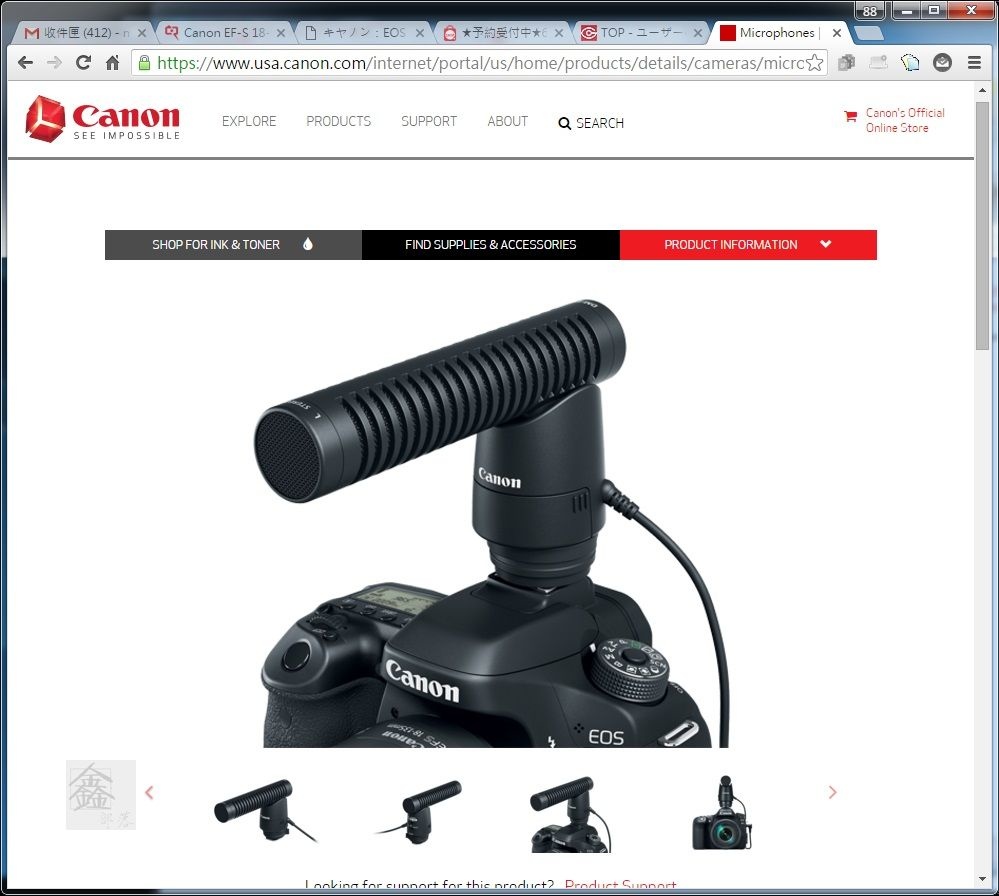Maximize the Chrome window
The width and height of the screenshot is (999, 896).
point(934,11)
